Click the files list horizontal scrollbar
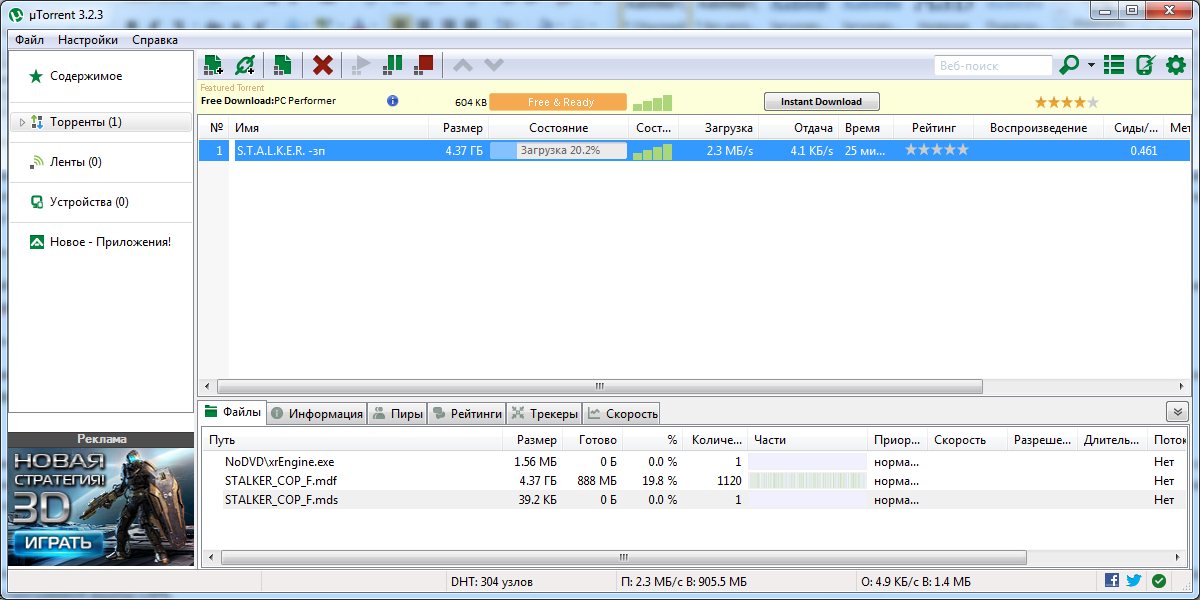Image resolution: width=1200 pixels, height=600 pixels. coord(624,557)
